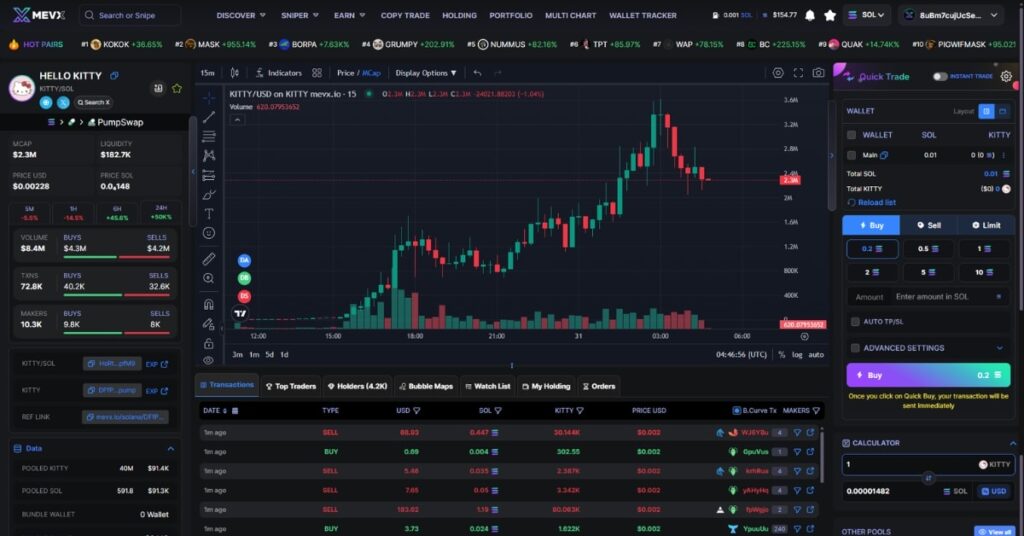
Task: Open the Display Options dropdown
Action: [x=426, y=73]
